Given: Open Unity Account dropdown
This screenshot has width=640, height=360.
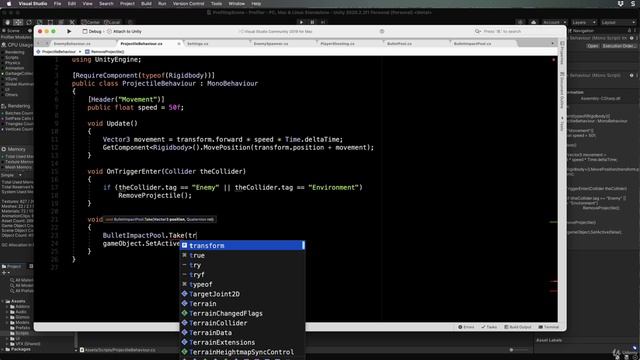Looking at the screenshot, I should tap(553, 22).
